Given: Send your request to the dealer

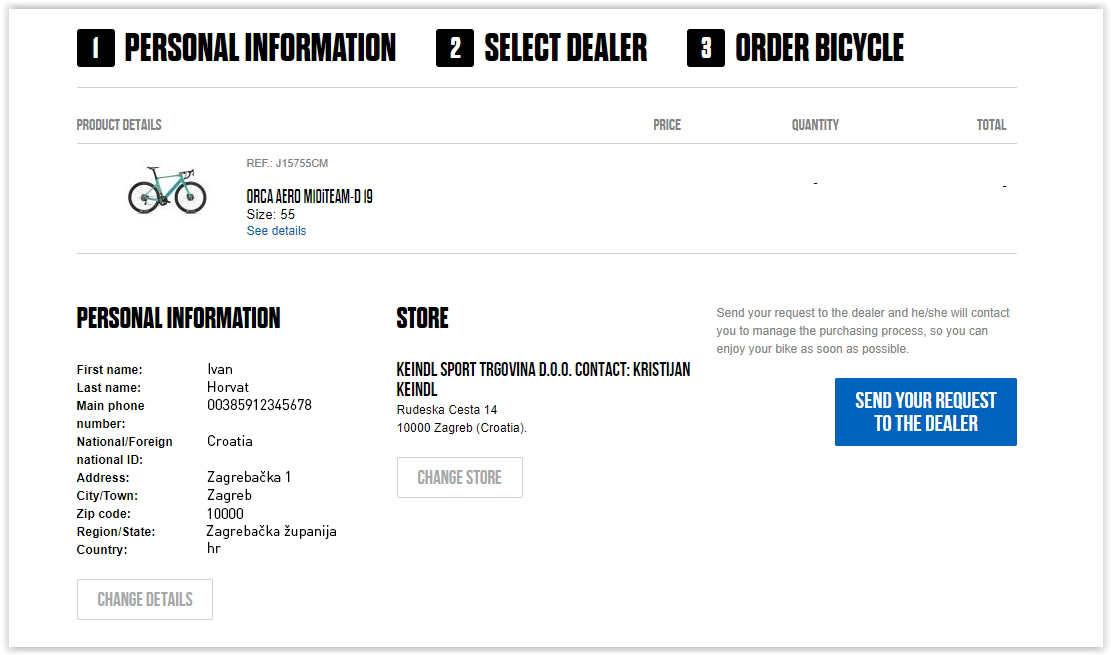Looking at the screenshot, I should click(x=925, y=412).
